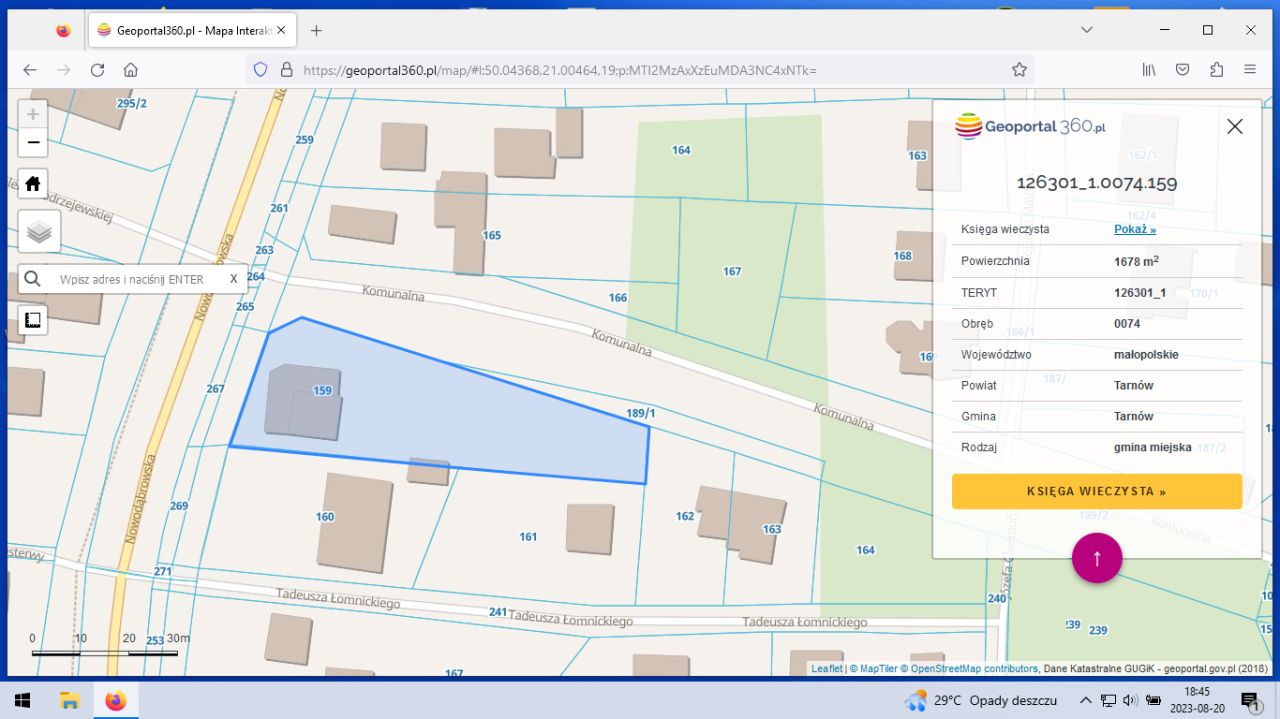The image size is (1280, 719).
Task: Reload the current page
Action: (97, 70)
